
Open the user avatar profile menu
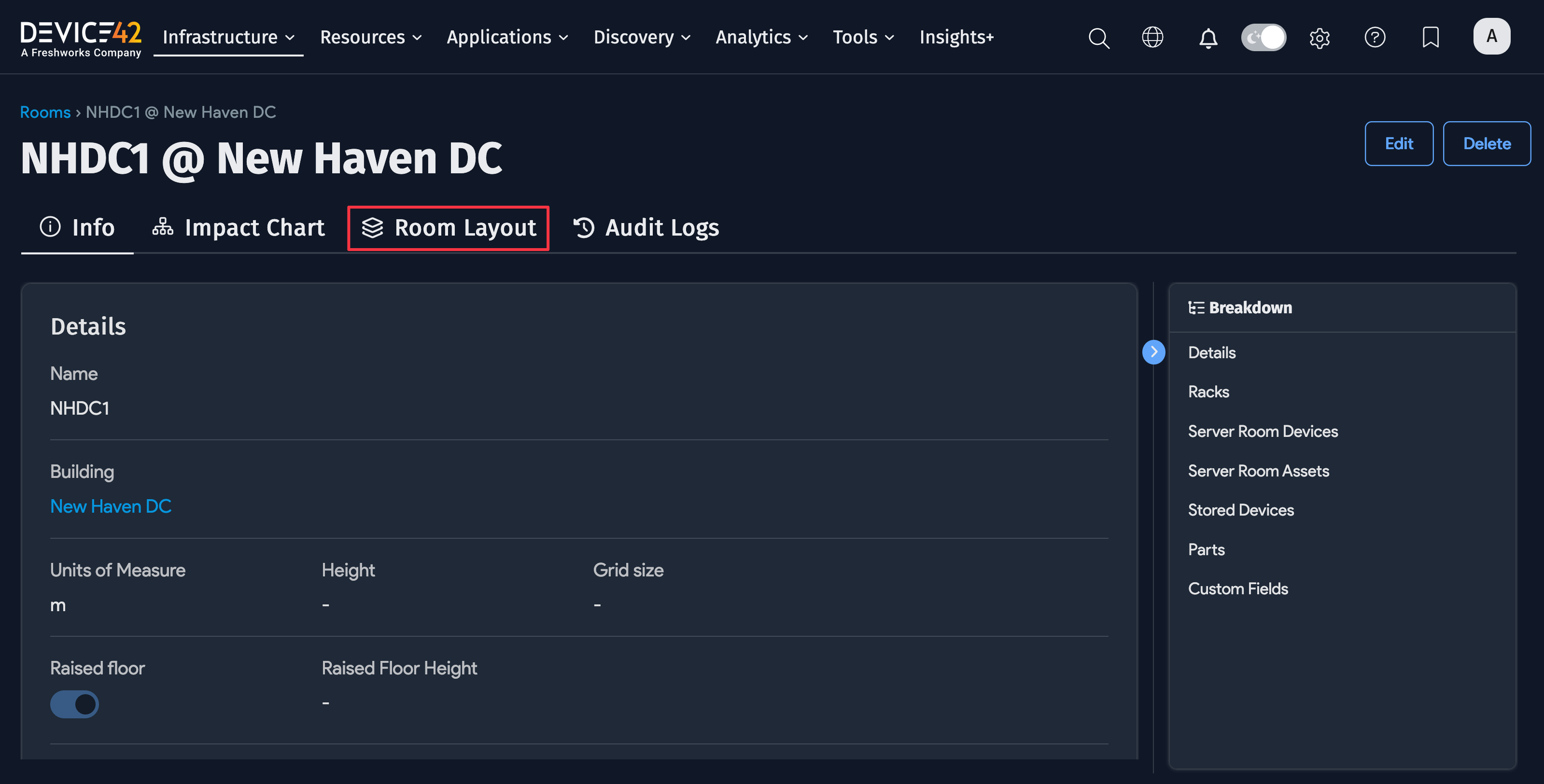point(1492,36)
